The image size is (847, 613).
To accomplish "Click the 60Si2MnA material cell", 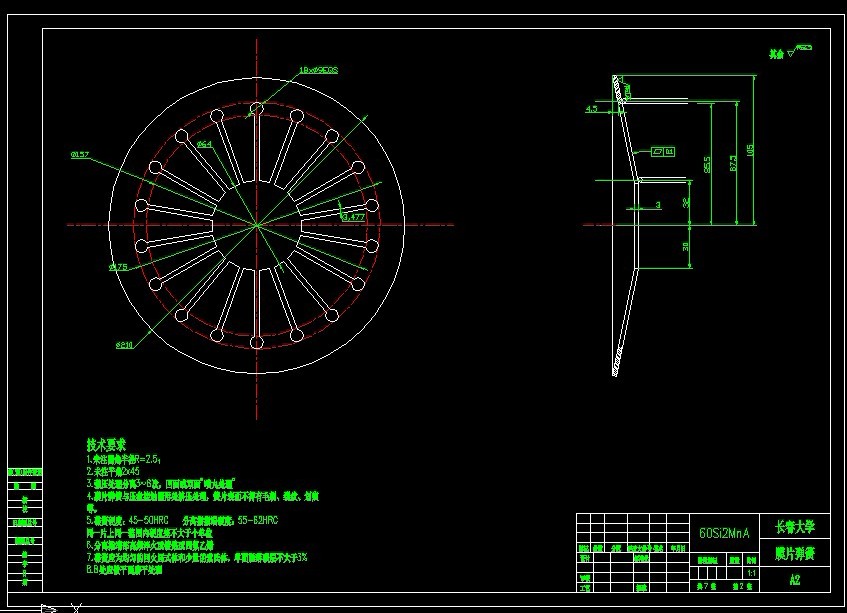I will (x=725, y=533).
